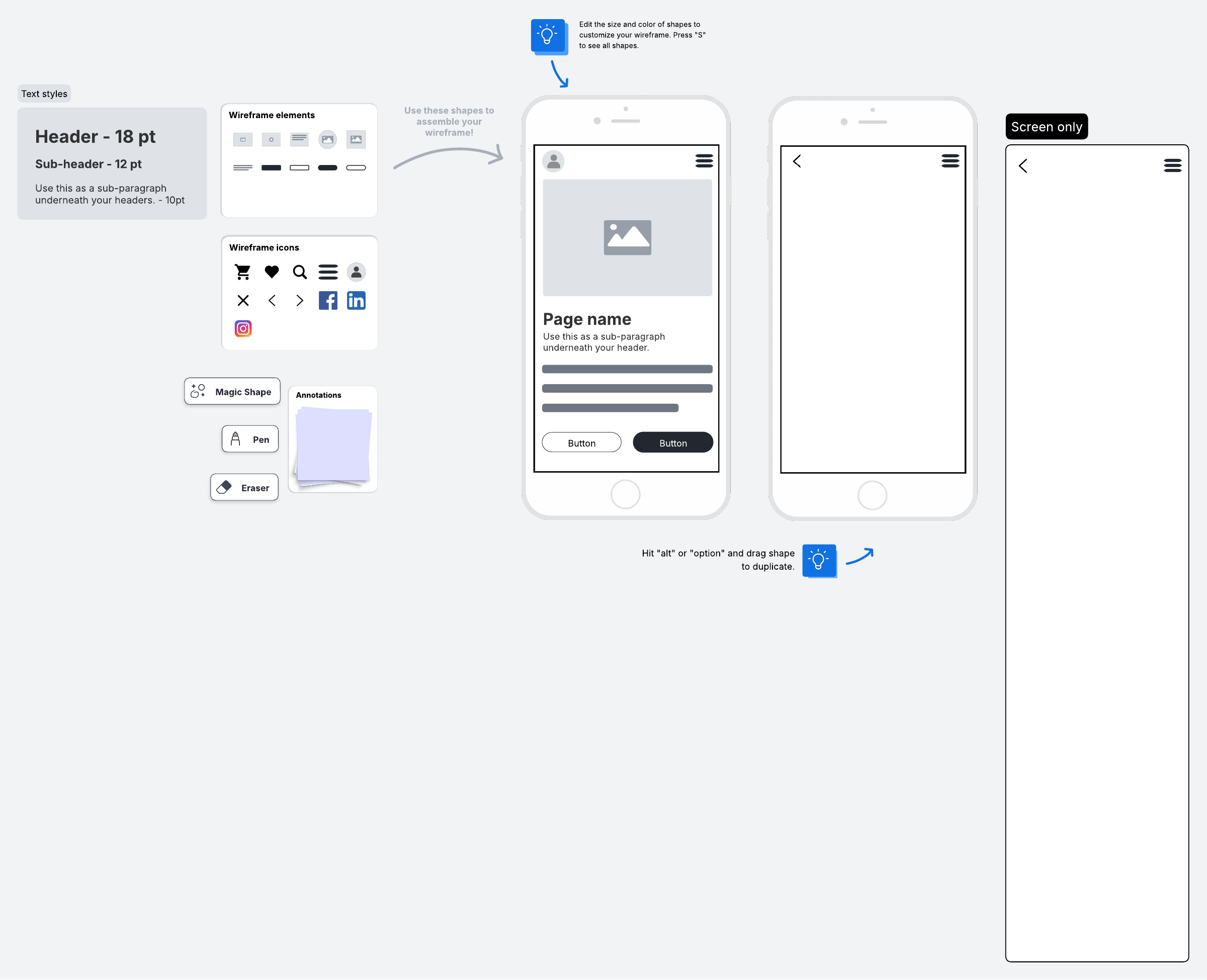Click user avatar in first phone mockup
The width and height of the screenshot is (1207, 980).
(x=553, y=161)
